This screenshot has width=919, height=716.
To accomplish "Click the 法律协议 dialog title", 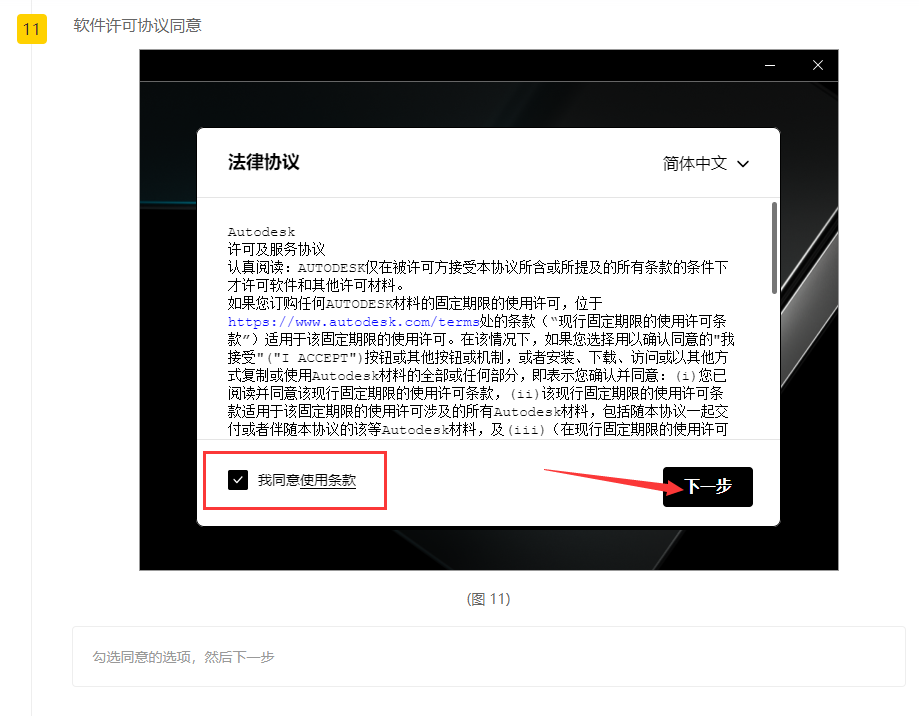I will pos(263,162).
